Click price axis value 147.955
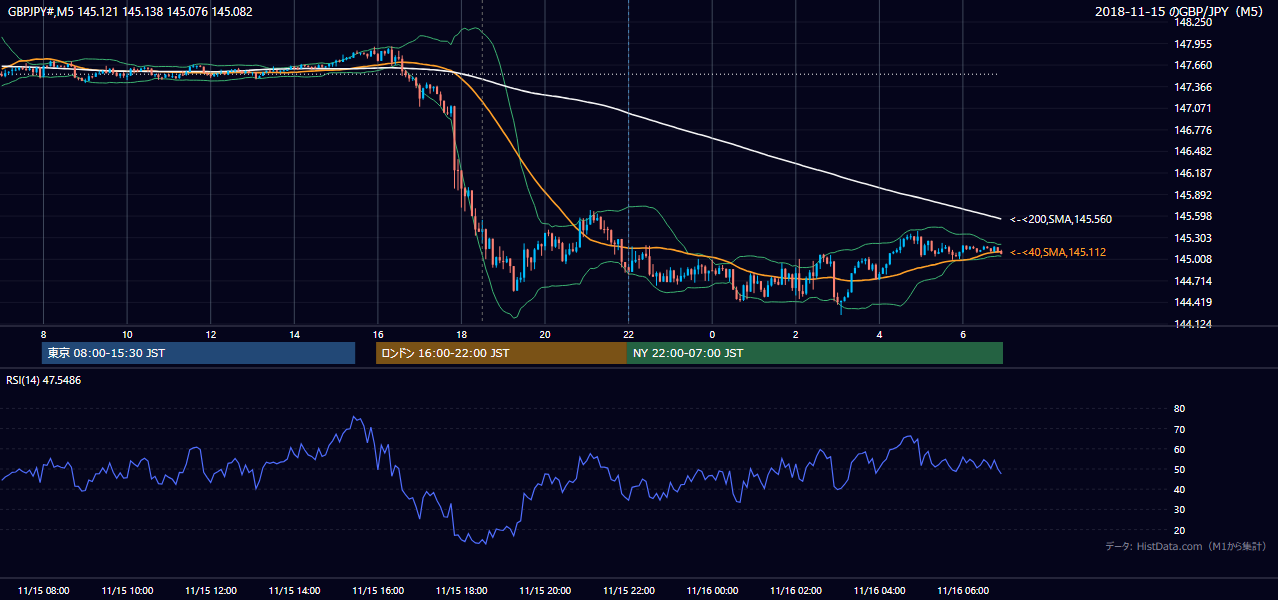Viewport: 1278px width, 600px height. (x=1192, y=44)
